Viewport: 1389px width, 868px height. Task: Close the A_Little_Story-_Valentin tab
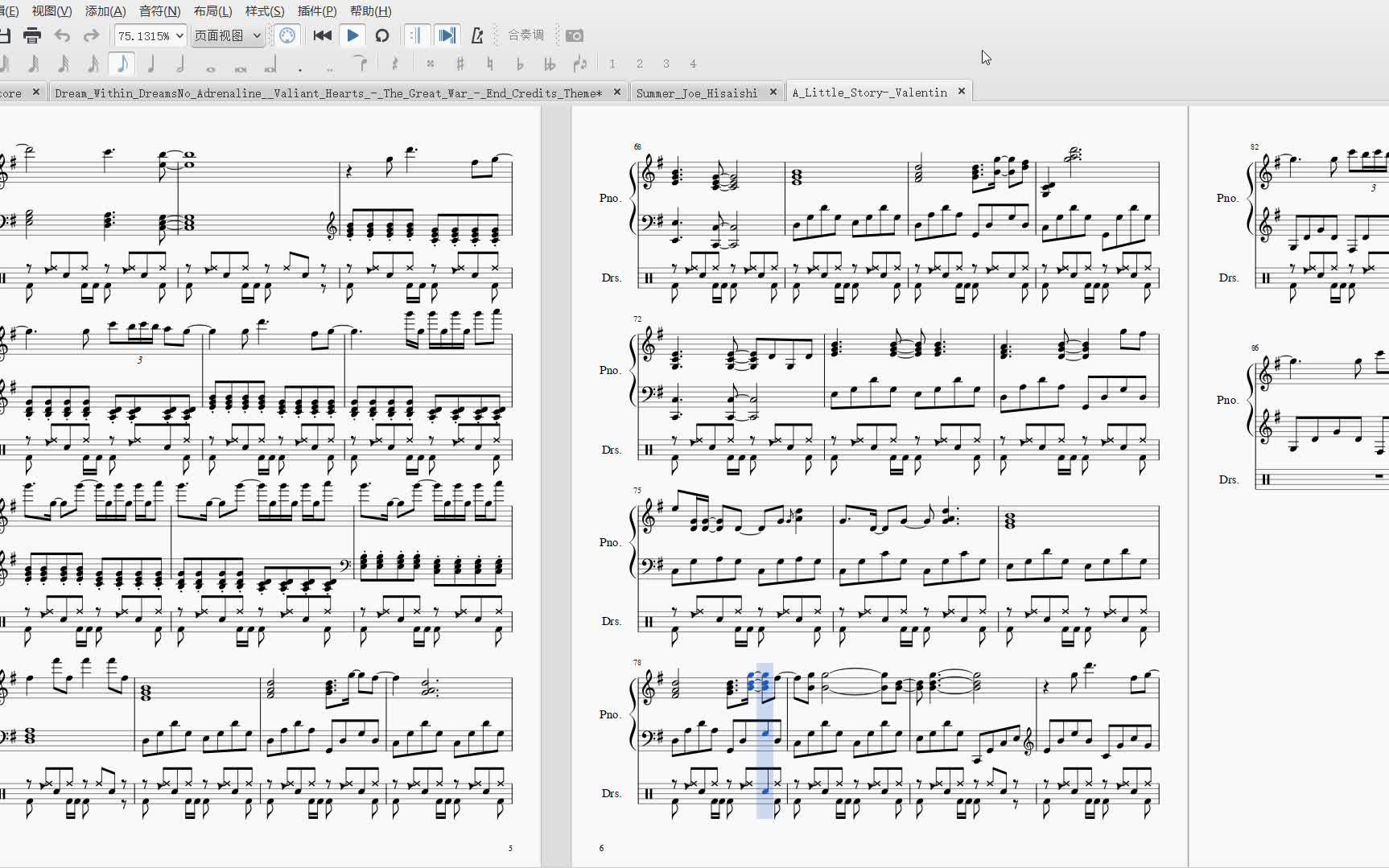click(x=962, y=92)
